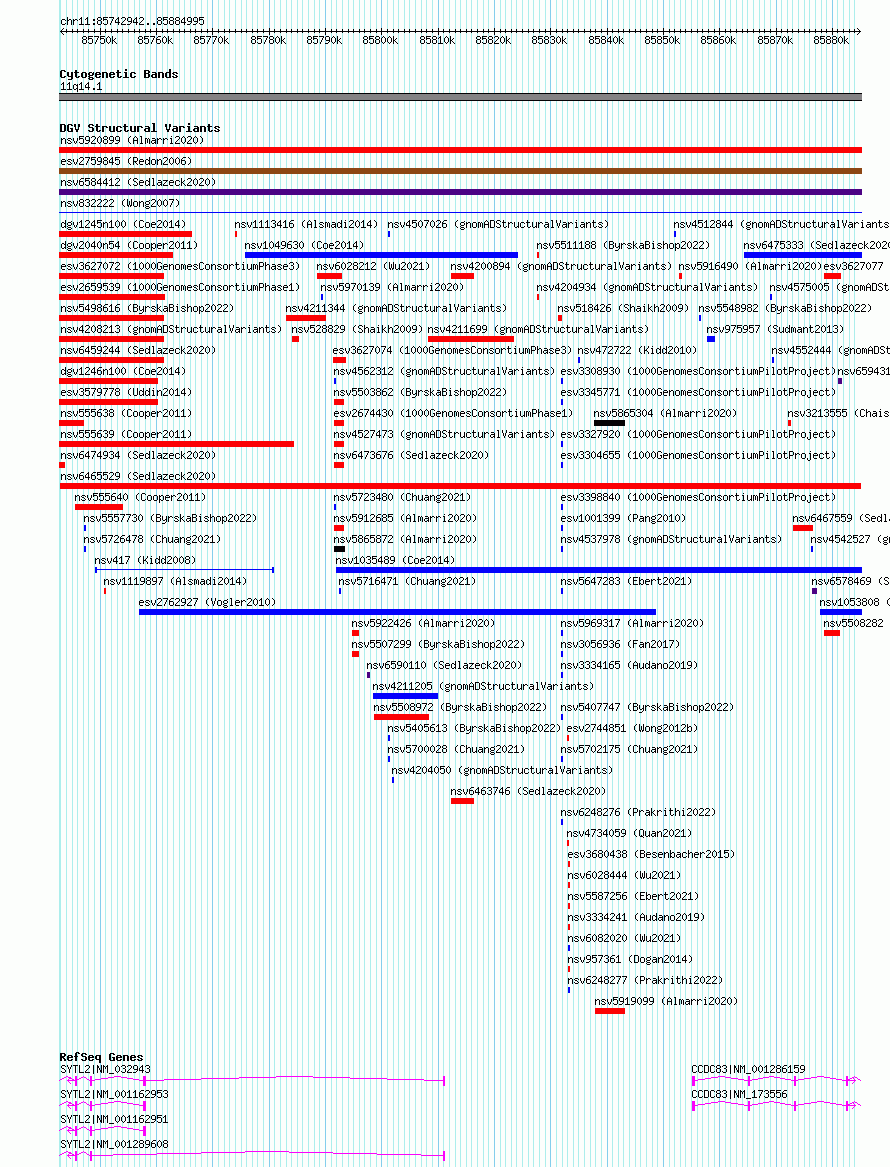This screenshot has width=890, height=1167.
Task: Click dgv1246n100 (Coe2014) label
Action: coord(123,371)
